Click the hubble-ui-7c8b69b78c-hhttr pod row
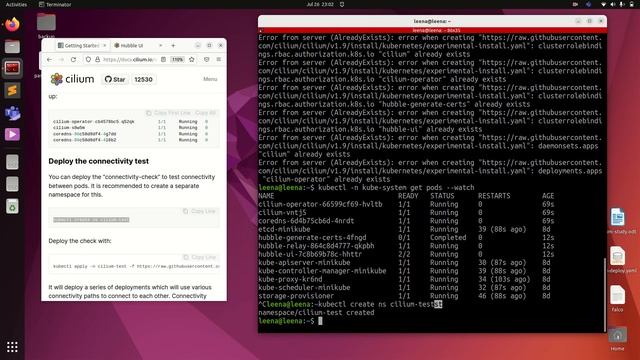 click(406, 254)
